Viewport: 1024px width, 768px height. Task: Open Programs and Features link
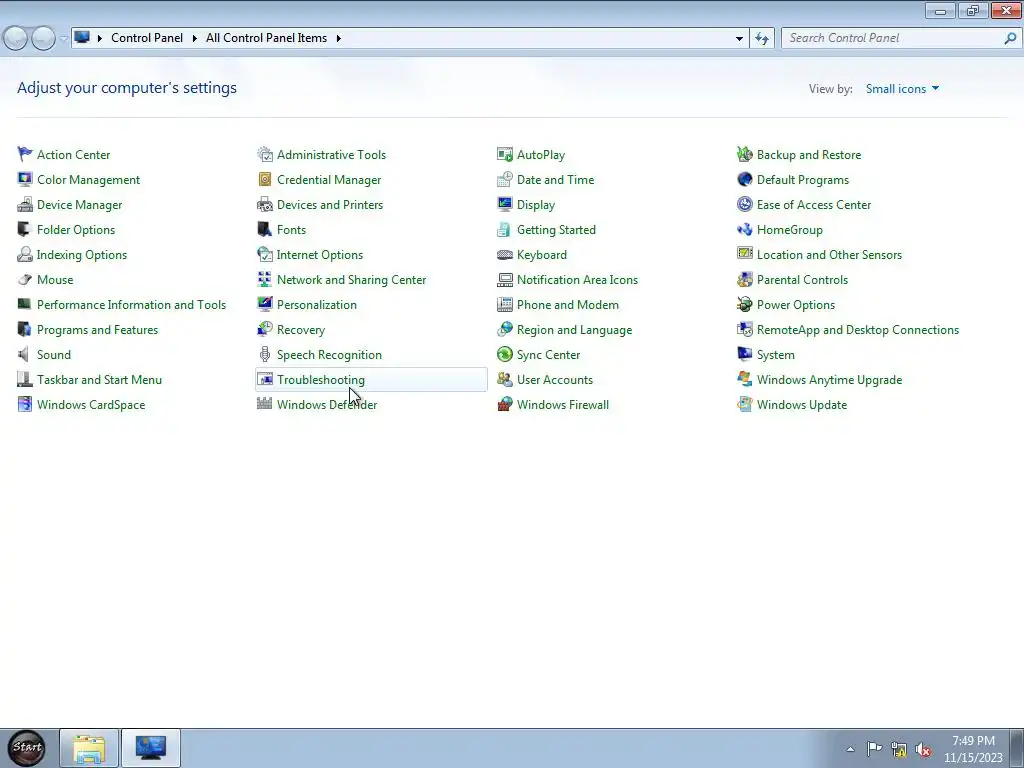point(97,330)
